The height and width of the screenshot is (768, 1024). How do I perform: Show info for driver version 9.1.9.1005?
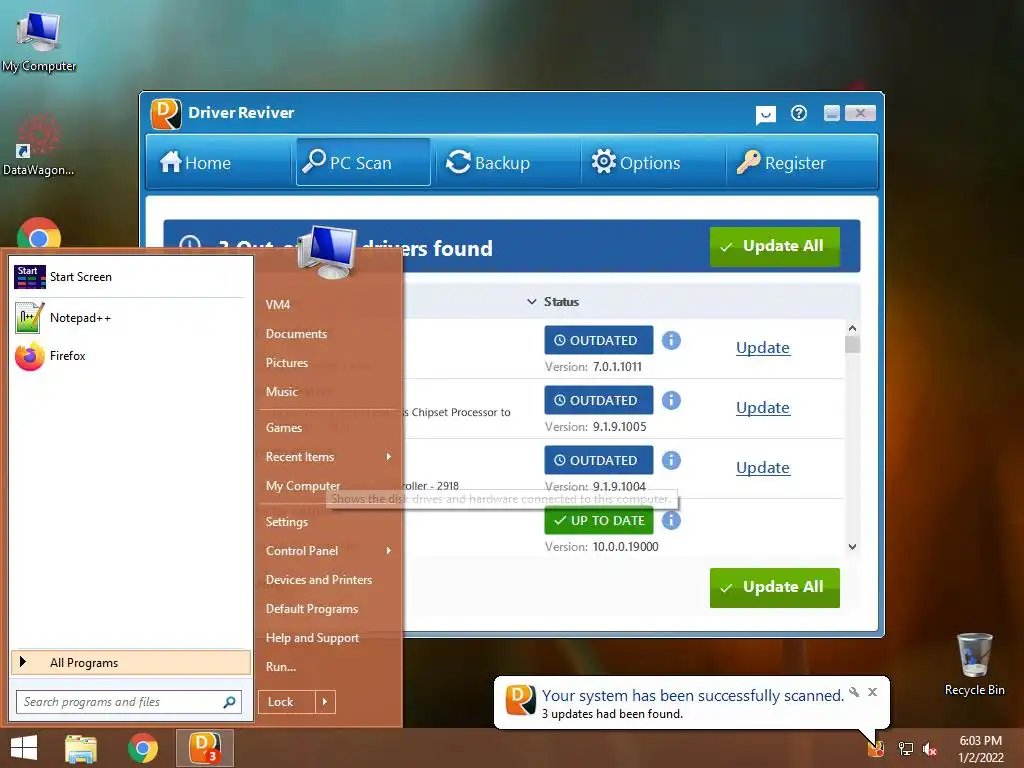671,400
